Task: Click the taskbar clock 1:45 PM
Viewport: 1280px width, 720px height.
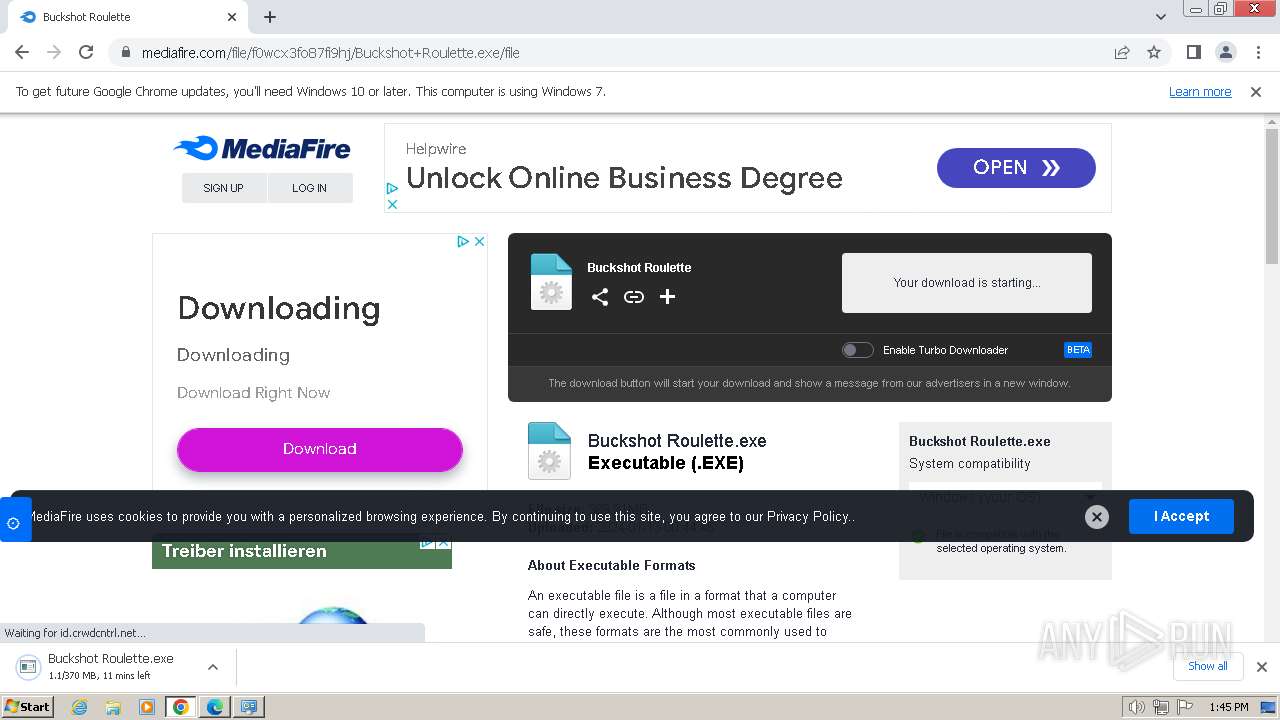Action: [x=1229, y=707]
